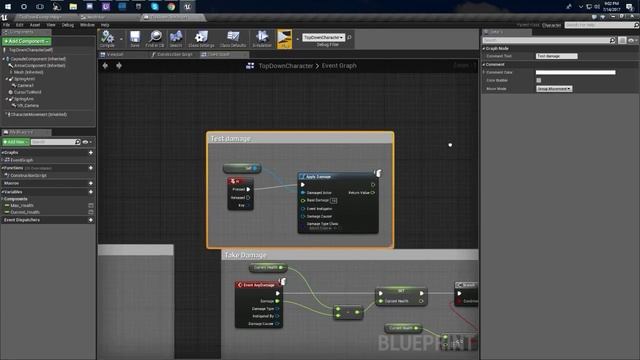Select TopDownCharacter(self) in the Components panel
The height and width of the screenshot is (360, 640).
pos(31,50)
